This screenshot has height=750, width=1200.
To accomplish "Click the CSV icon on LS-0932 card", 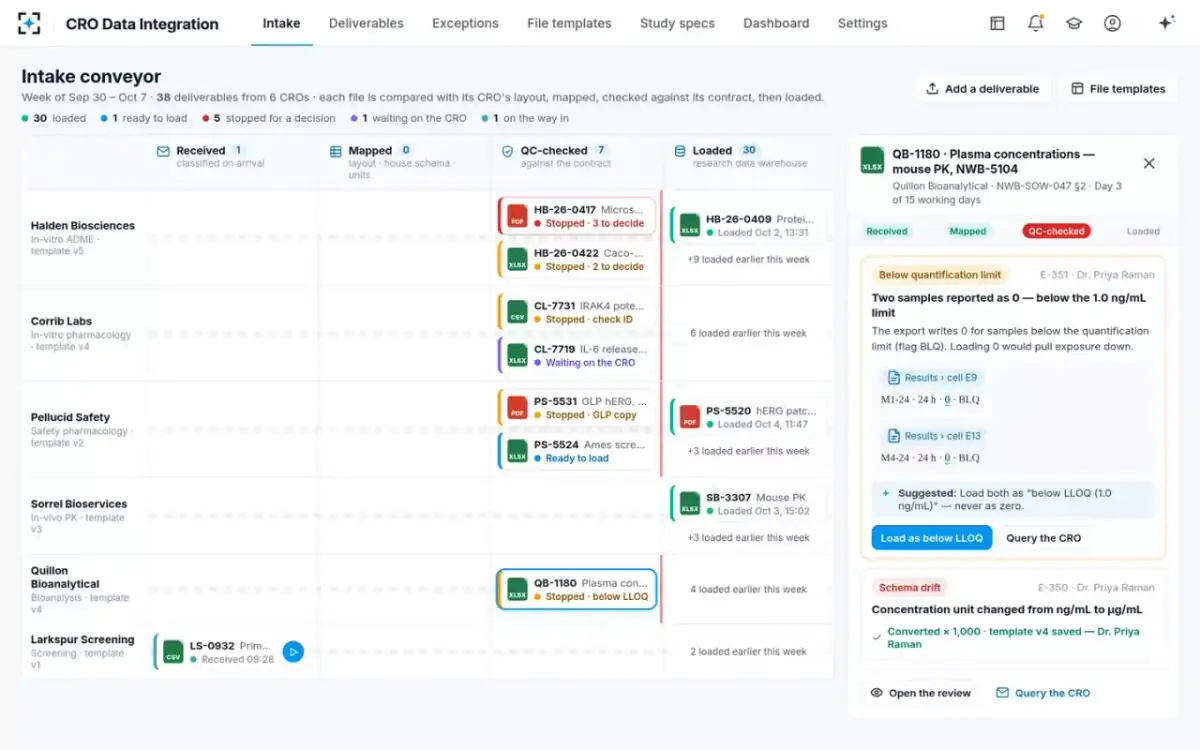I will (173, 652).
